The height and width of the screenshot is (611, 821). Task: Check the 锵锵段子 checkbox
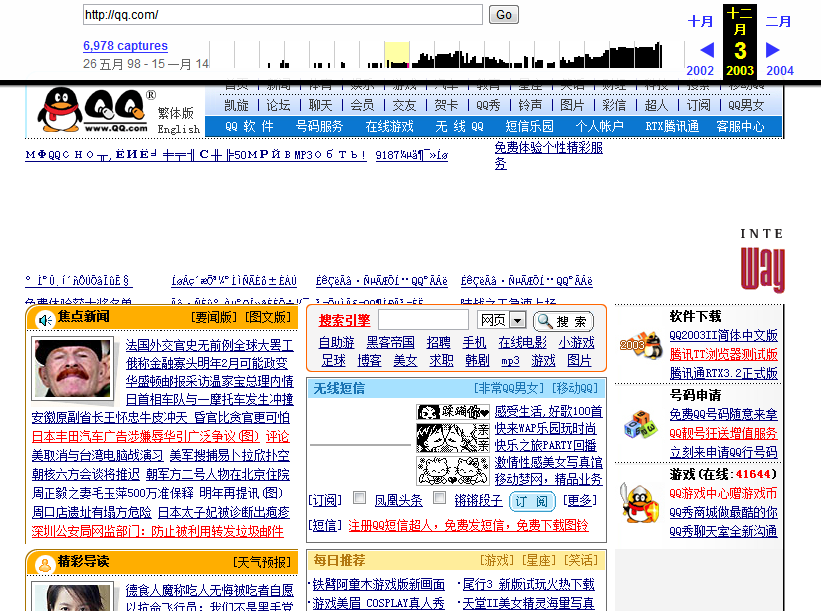(x=439, y=497)
